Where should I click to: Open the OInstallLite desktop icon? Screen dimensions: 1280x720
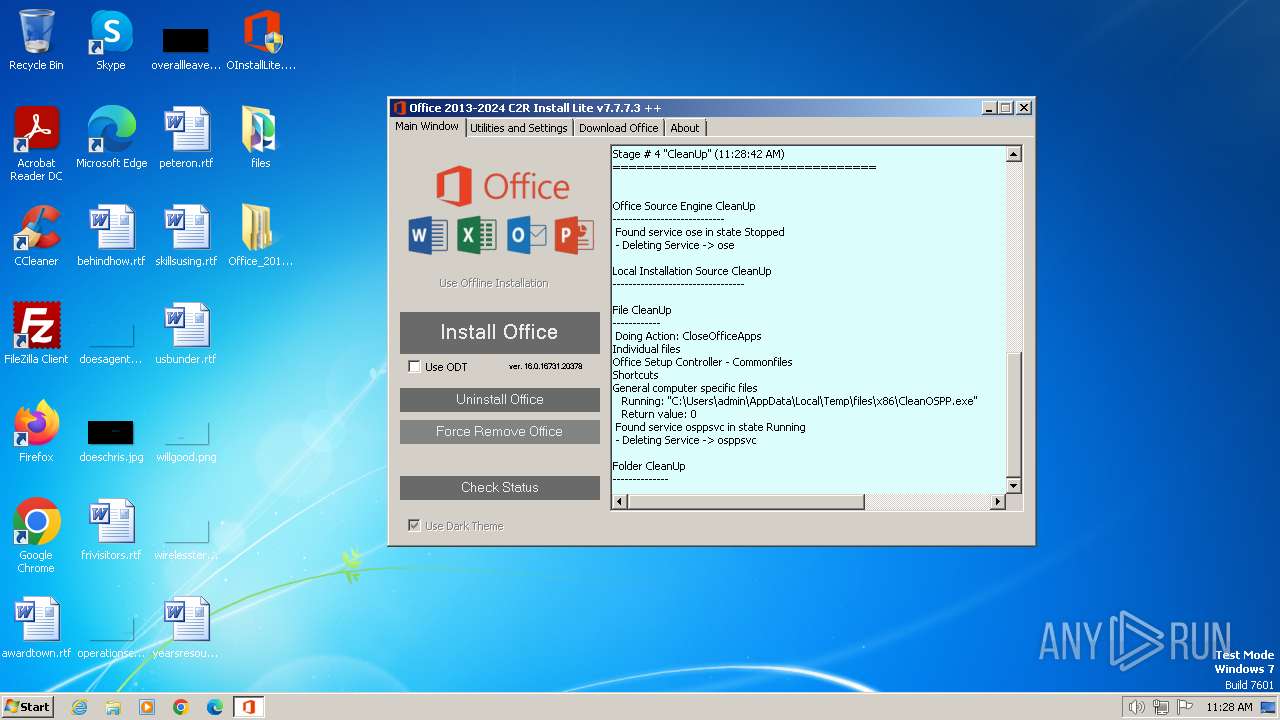(x=261, y=40)
